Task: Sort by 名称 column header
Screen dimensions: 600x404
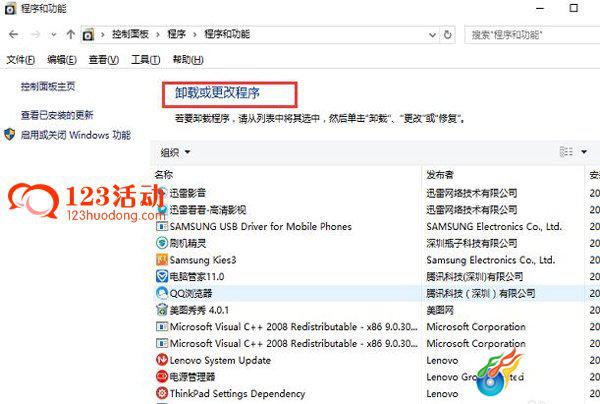Action: 164,175
